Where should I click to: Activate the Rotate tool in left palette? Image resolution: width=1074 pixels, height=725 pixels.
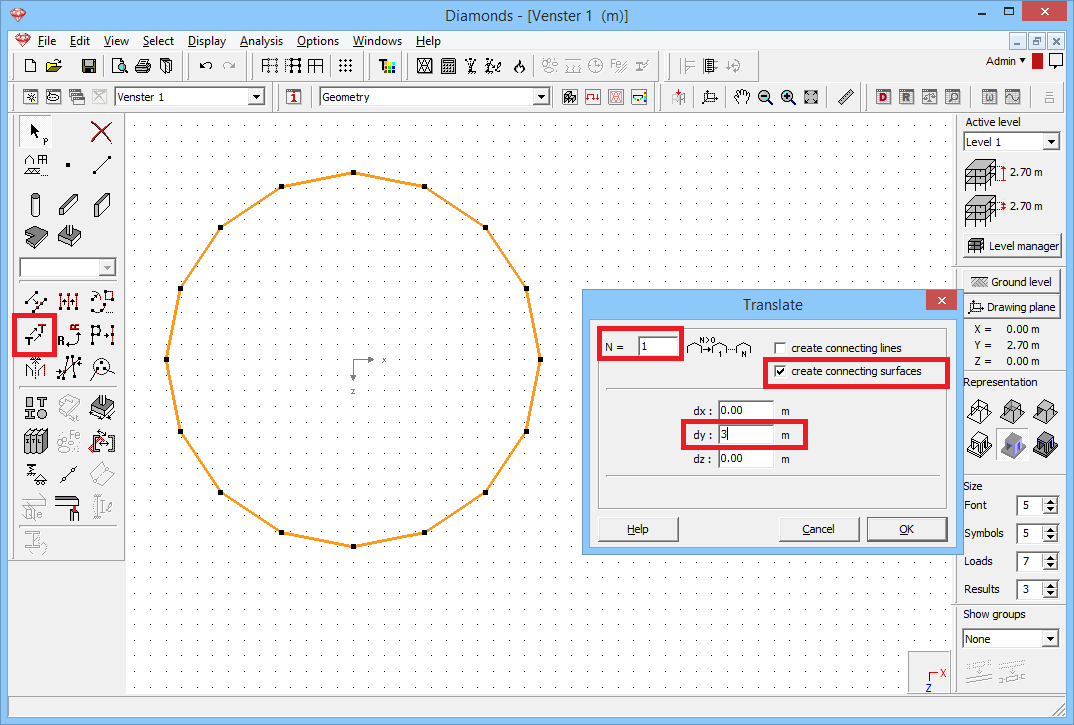[68, 335]
